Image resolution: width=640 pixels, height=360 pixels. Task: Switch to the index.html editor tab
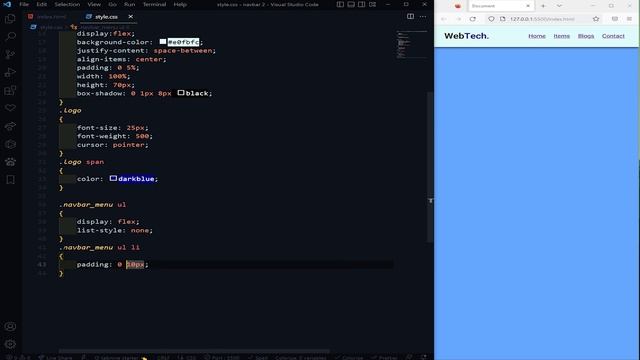coord(48,17)
